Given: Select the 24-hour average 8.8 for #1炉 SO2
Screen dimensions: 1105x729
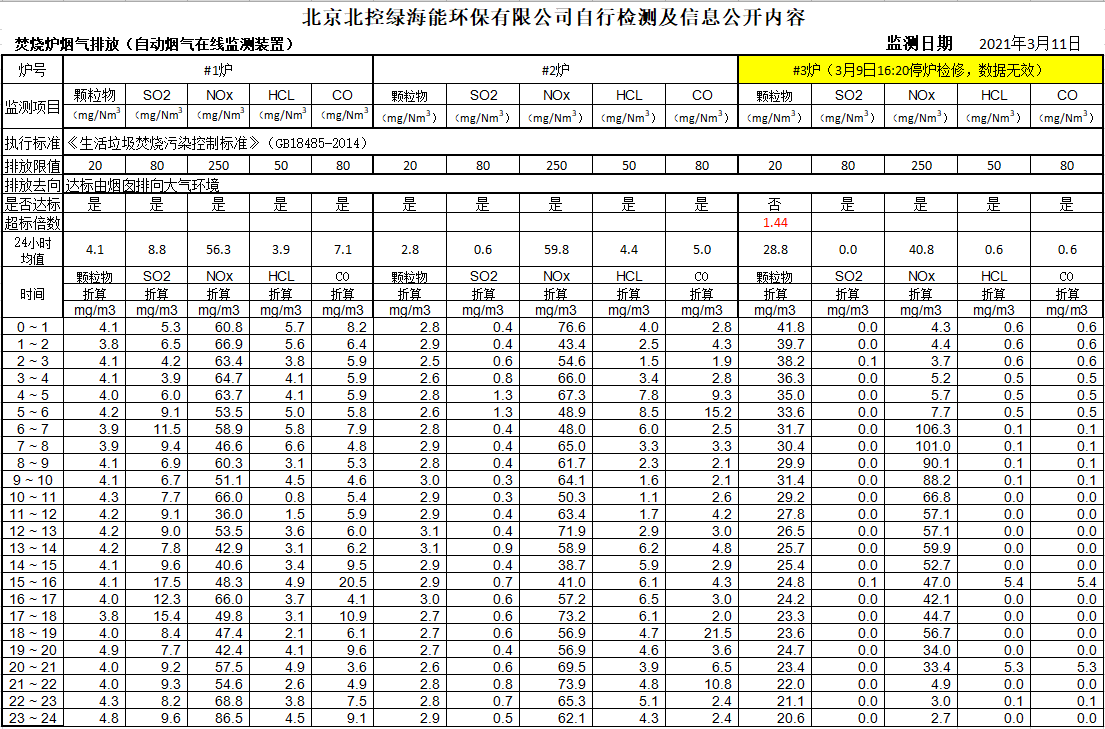Looking at the screenshot, I should [x=156, y=250].
